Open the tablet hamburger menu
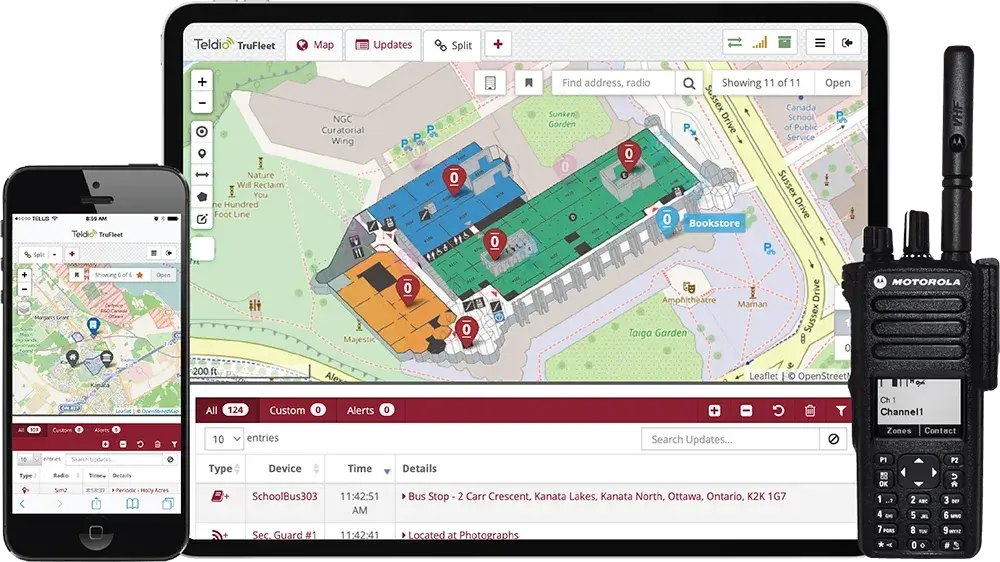This screenshot has width=1000, height=562. (820, 43)
